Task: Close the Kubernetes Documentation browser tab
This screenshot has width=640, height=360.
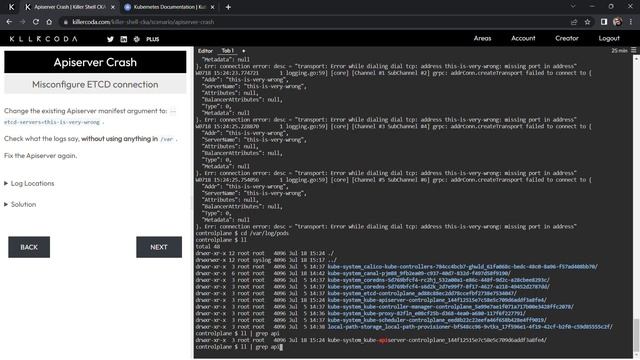Action: click(212, 7)
